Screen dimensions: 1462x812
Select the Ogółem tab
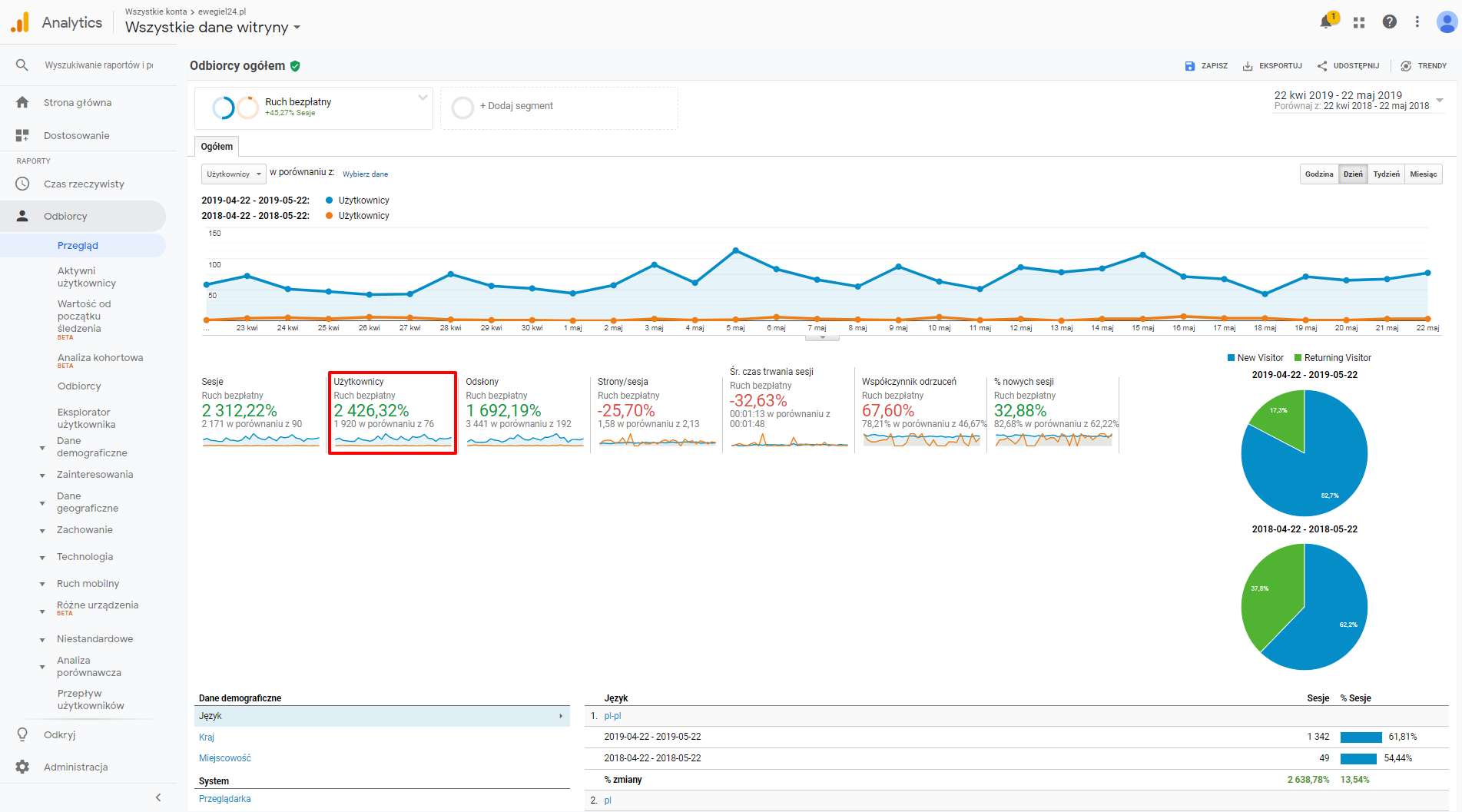217,146
